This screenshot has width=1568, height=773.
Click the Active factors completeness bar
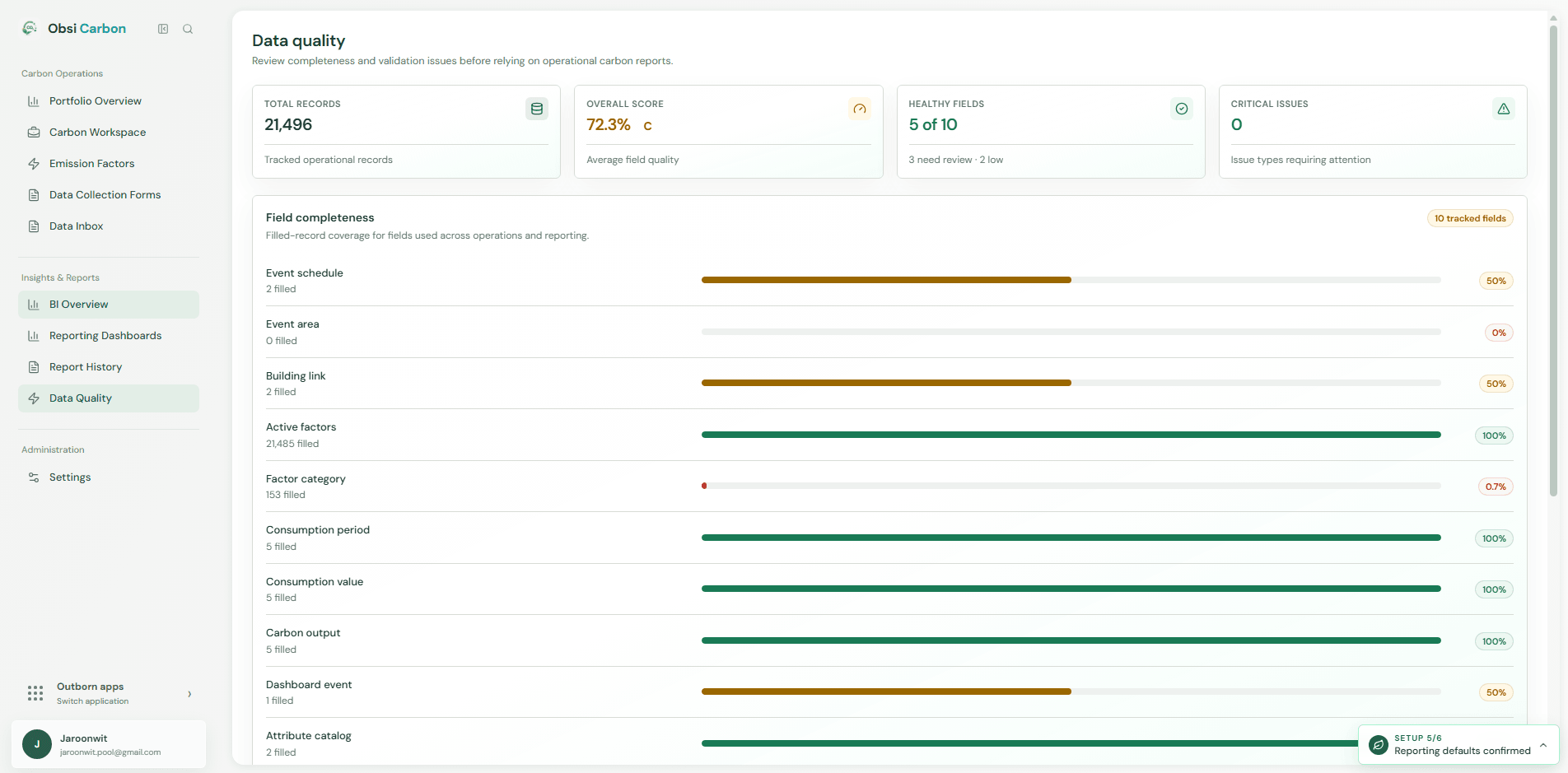point(1071,435)
